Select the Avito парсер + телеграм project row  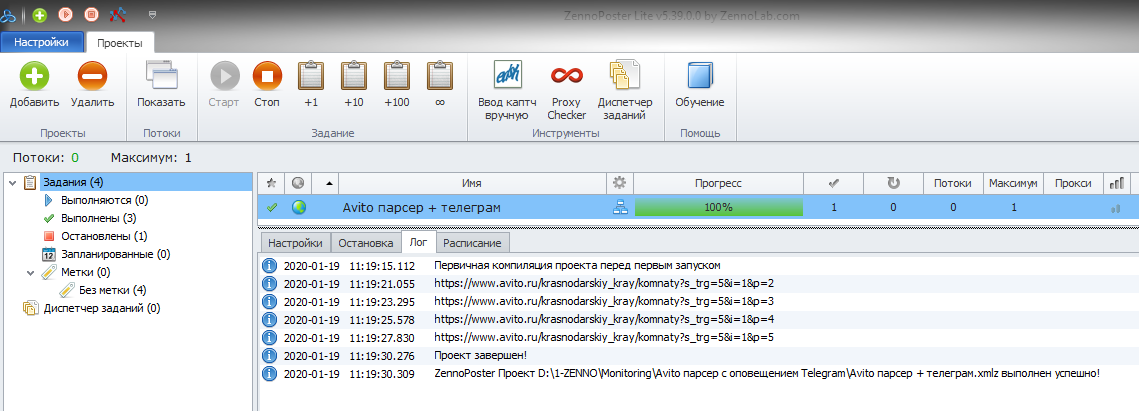point(698,208)
